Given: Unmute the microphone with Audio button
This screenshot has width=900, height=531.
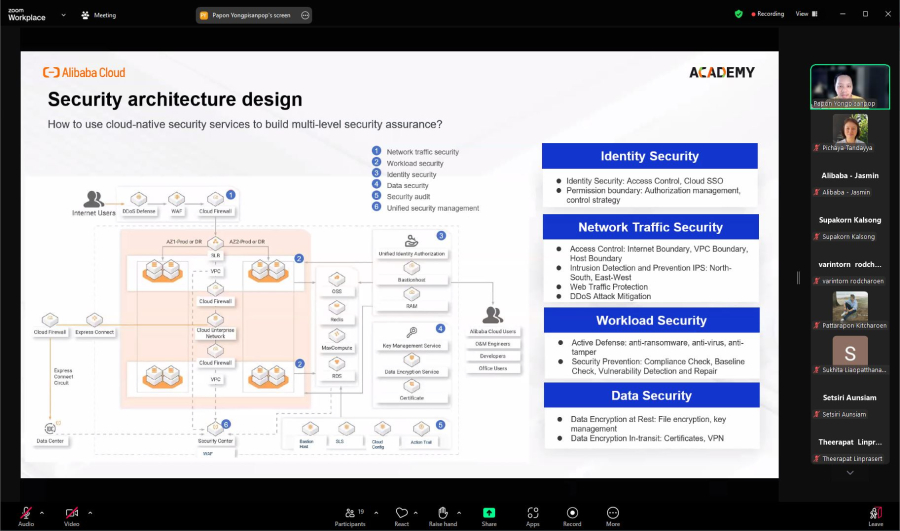Looking at the screenshot, I should pos(25,513).
